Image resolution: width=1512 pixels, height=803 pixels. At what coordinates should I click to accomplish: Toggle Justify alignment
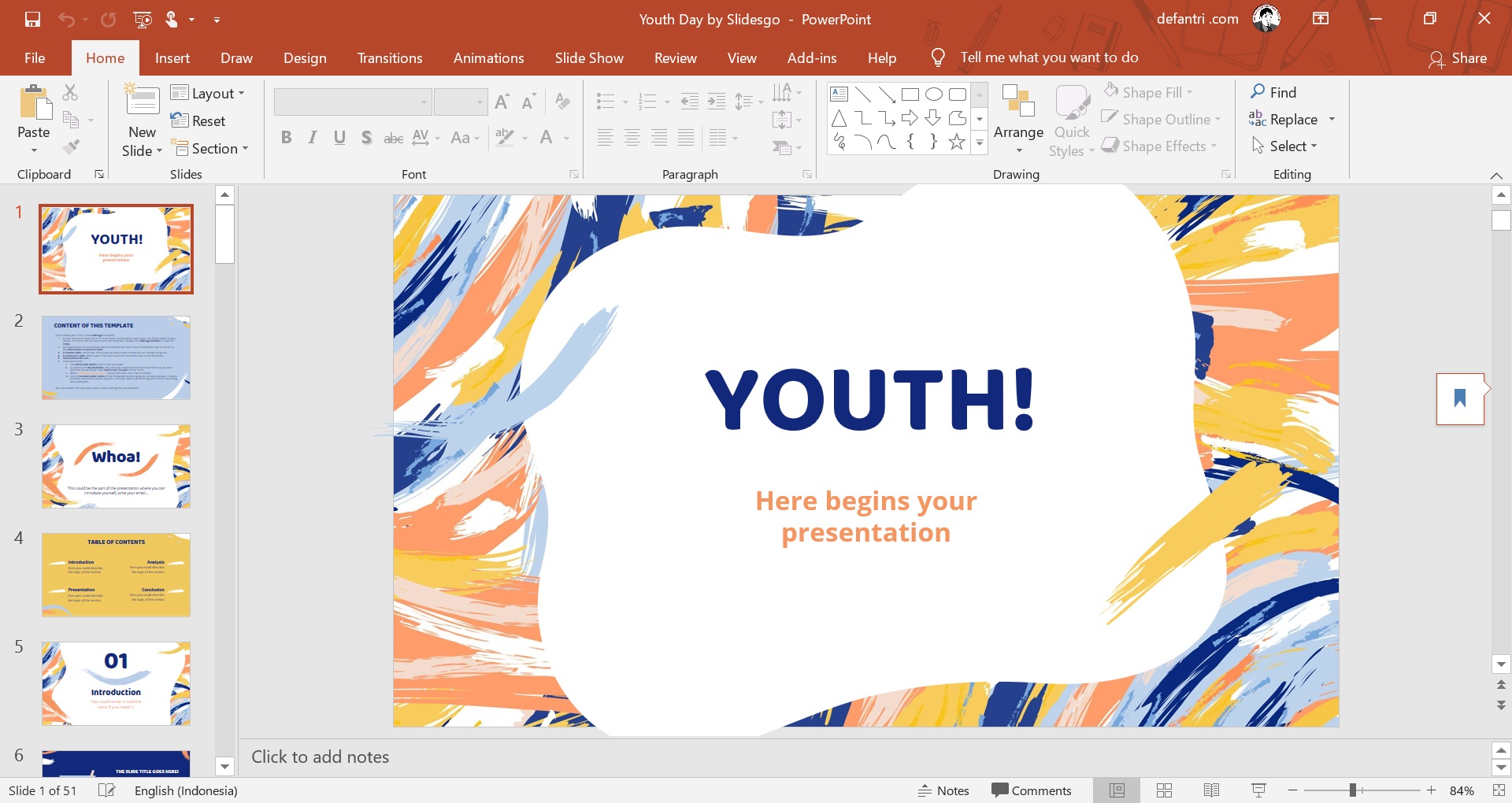(x=686, y=138)
